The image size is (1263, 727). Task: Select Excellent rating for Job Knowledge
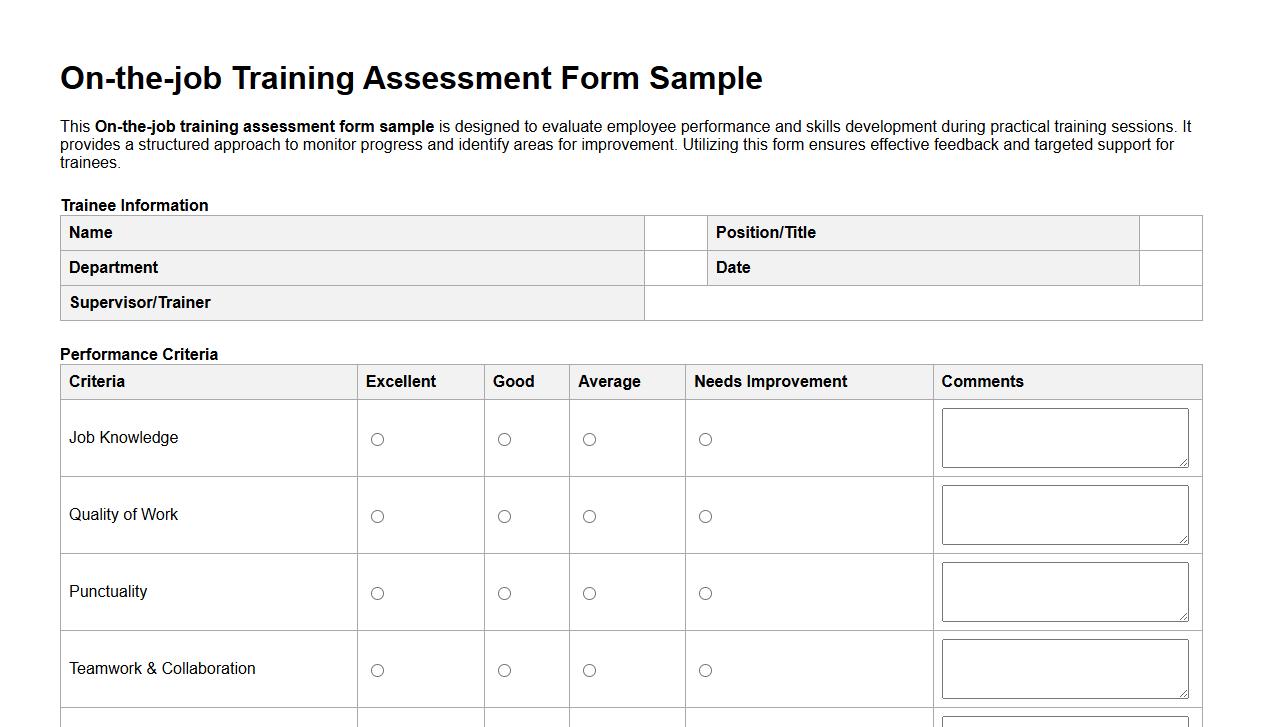[377, 438]
